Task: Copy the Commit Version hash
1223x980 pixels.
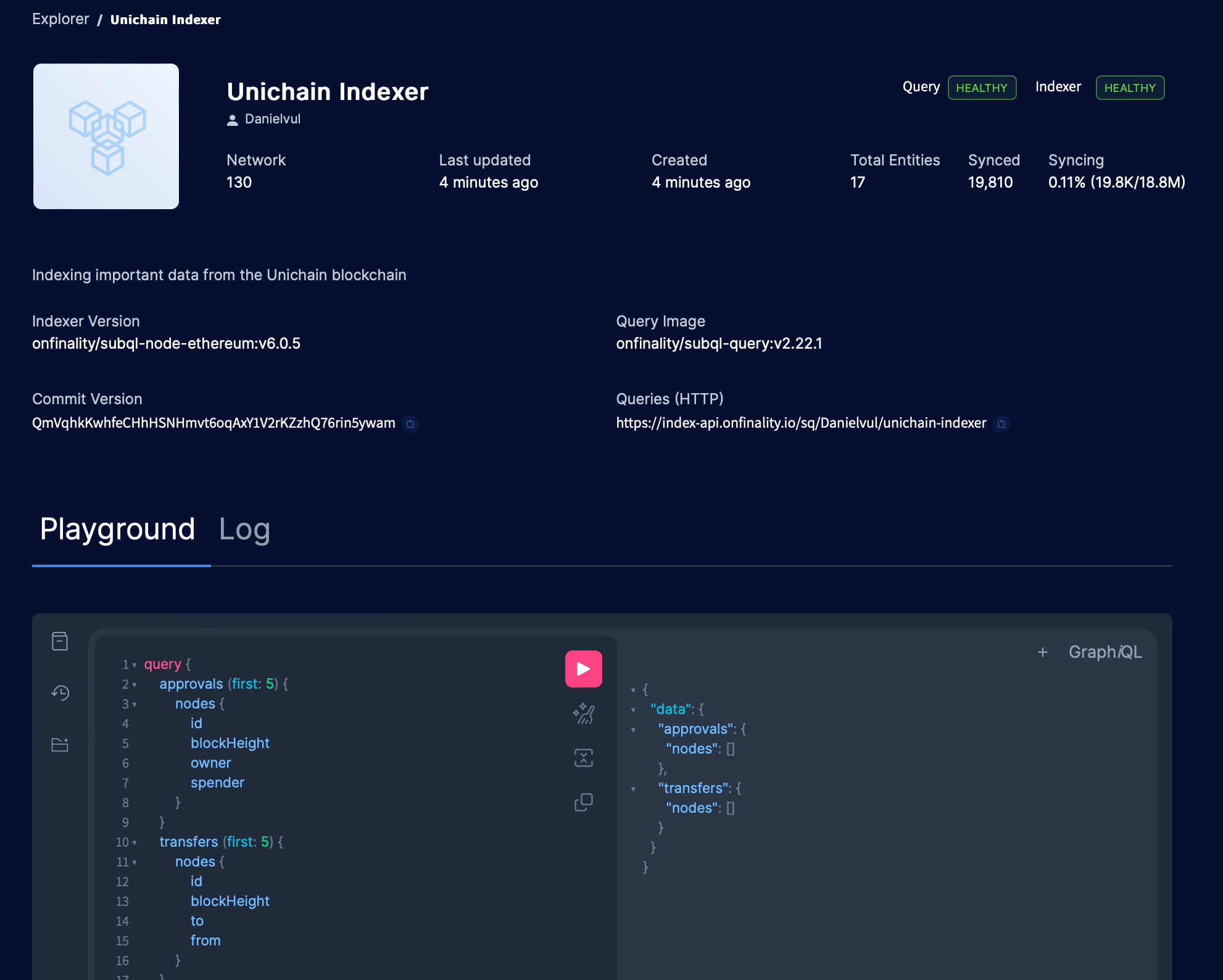Action: click(410, 424)
